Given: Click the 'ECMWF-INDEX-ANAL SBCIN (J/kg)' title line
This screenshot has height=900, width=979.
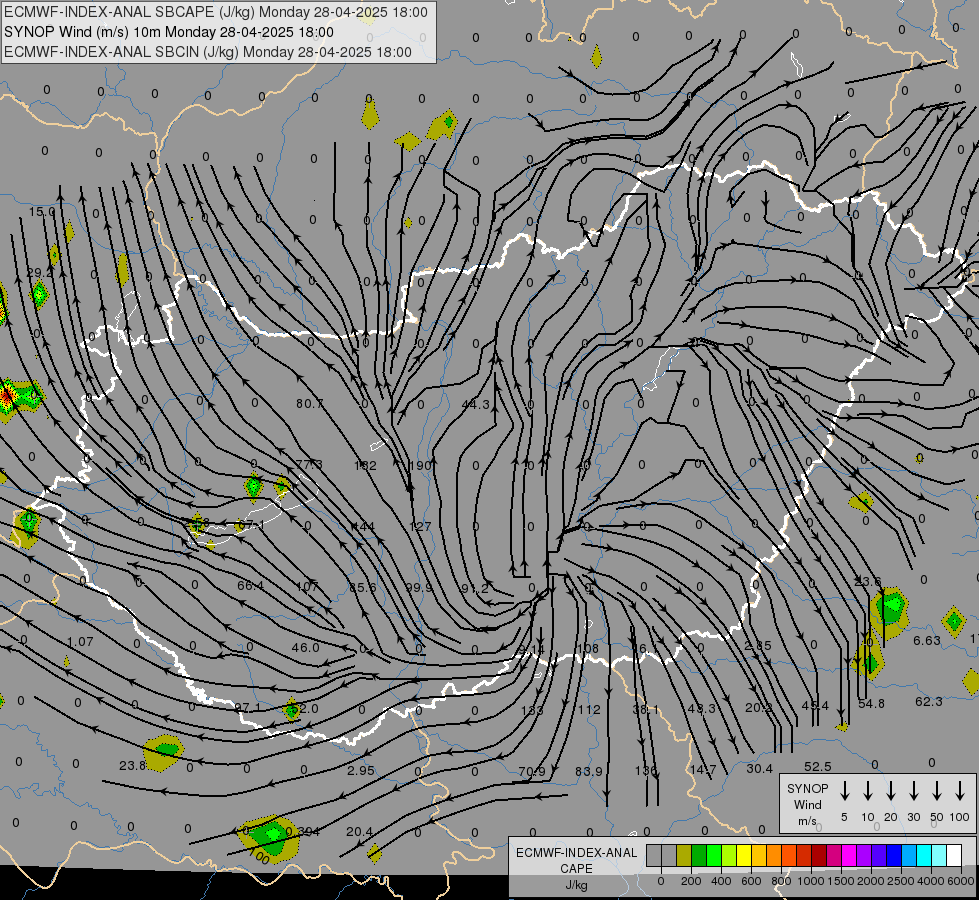Looking at the screenshot, I should pos(208,52).
